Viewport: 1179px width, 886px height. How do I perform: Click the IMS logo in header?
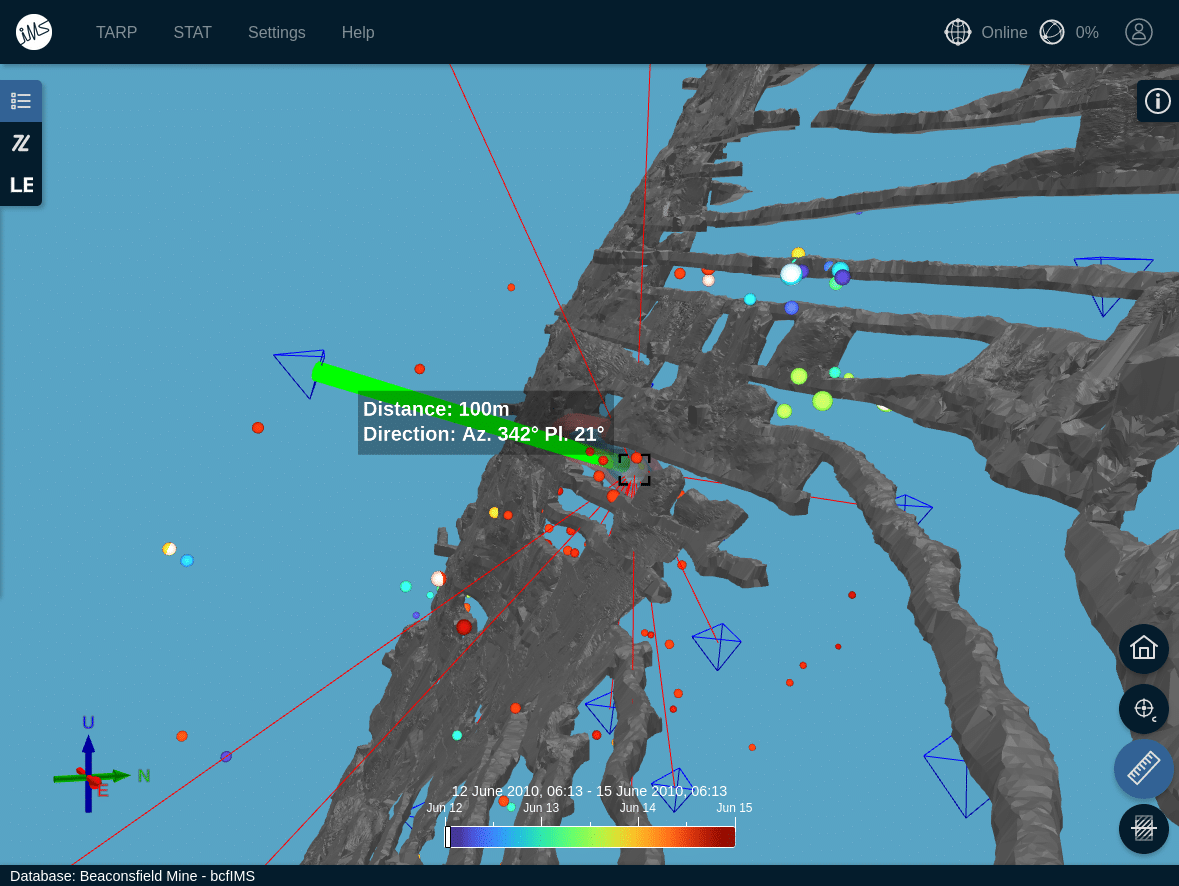[34, 32]
